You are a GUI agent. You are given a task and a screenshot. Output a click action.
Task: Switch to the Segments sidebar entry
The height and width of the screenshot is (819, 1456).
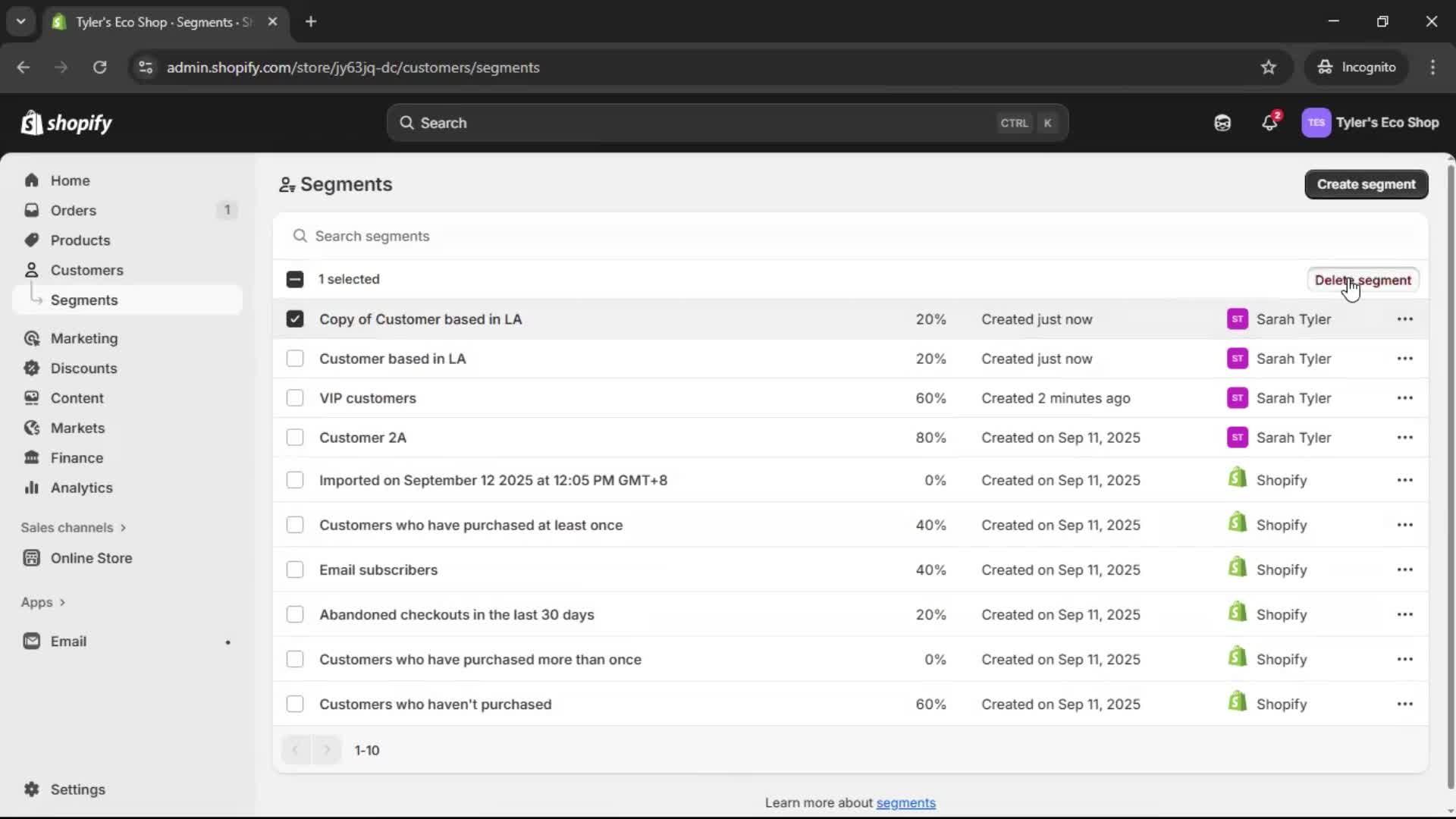coord(85,300)
